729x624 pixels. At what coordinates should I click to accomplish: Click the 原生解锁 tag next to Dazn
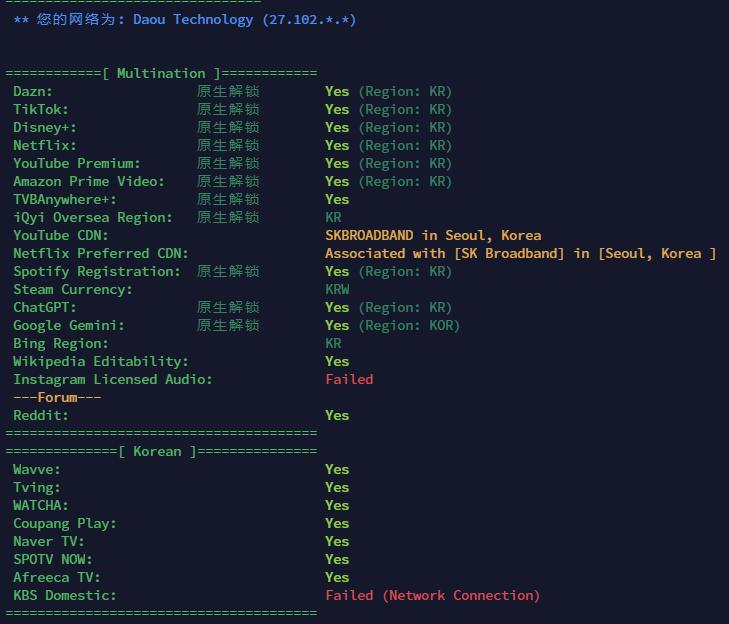[228, 91]
